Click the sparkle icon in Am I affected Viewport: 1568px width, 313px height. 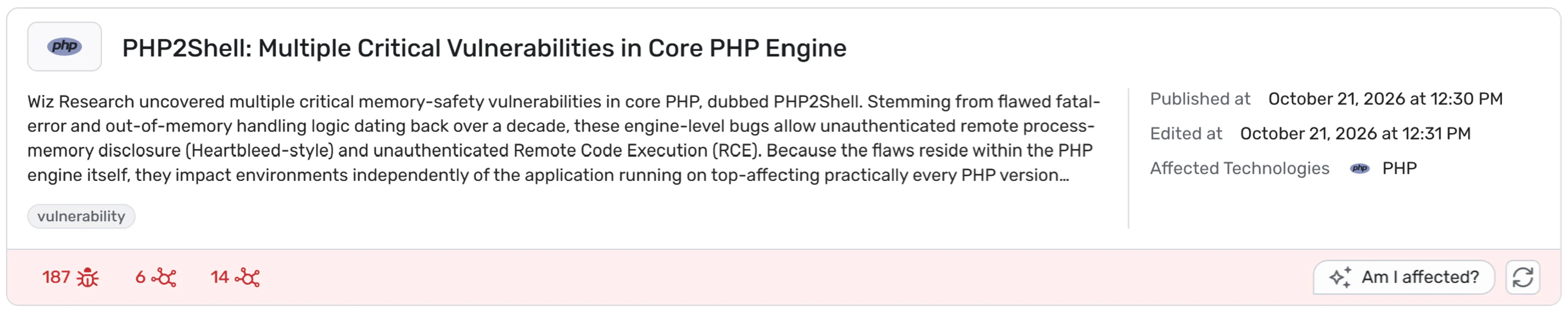coord(1340,277)
